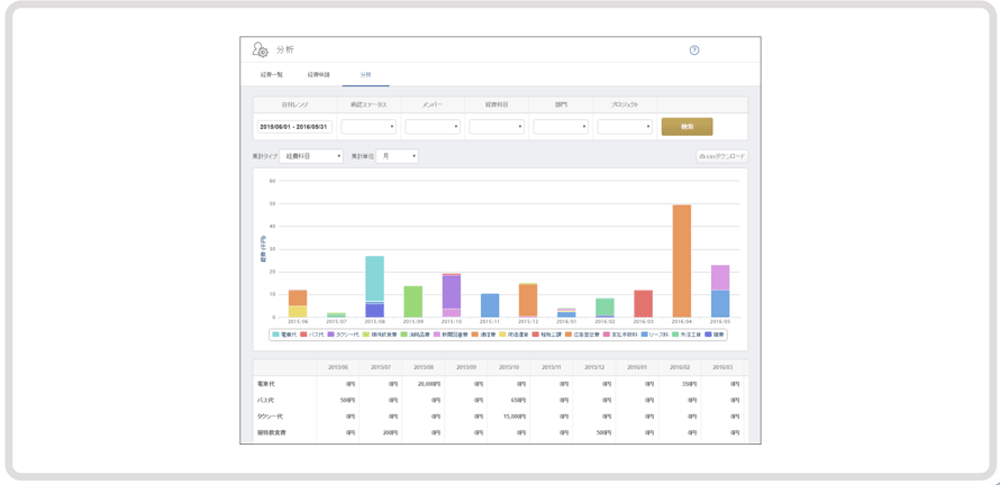Image resolution: width=1000 pixels, height=485 pixels.
Task: Change the 集計タイプ dropdown selection
Action: [x=312, y=156]
